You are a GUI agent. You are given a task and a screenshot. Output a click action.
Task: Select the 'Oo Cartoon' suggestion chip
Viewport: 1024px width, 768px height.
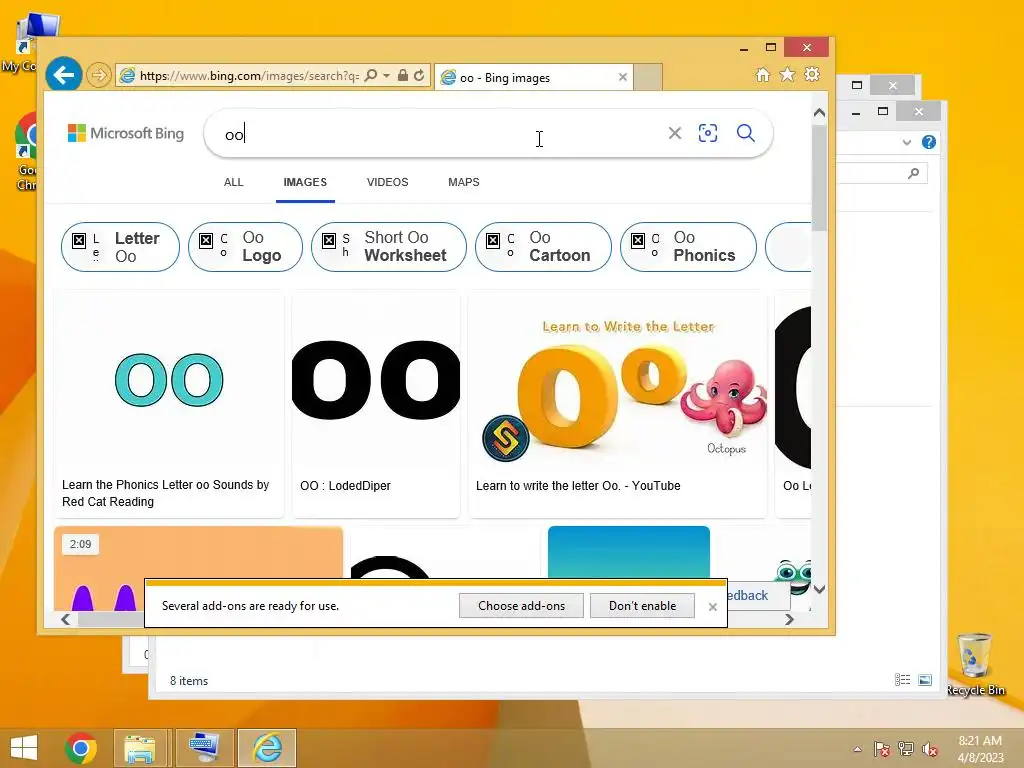(543, 247)
